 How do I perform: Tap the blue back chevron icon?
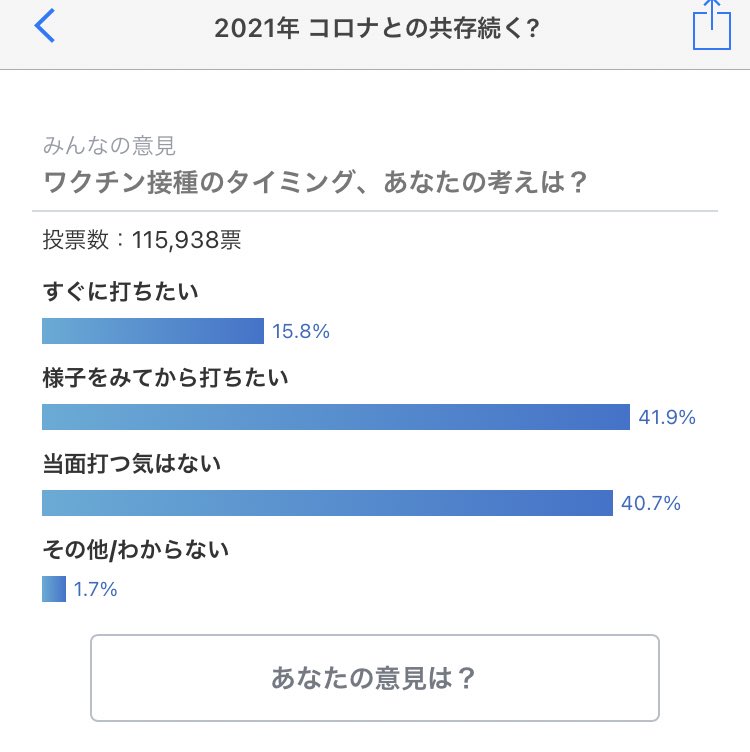(x=45, y=26)
